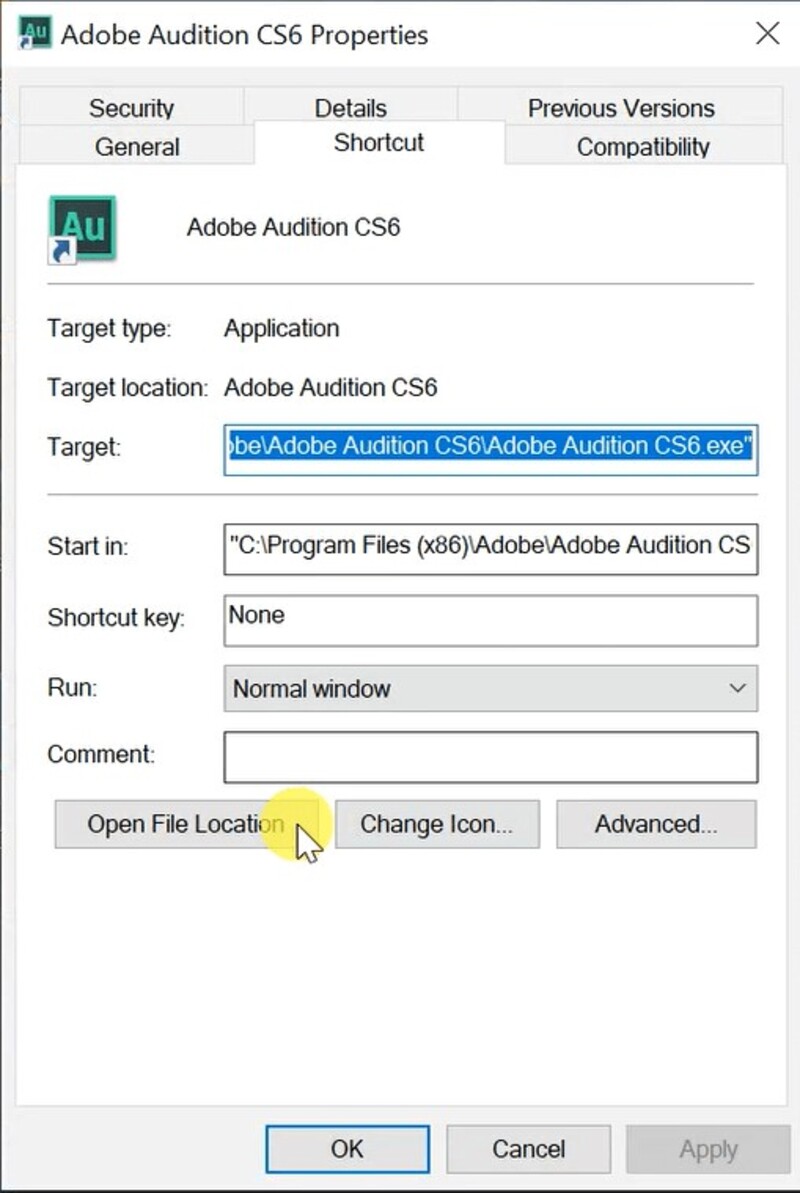Confirm changes with the OK button

(347, 1148)
